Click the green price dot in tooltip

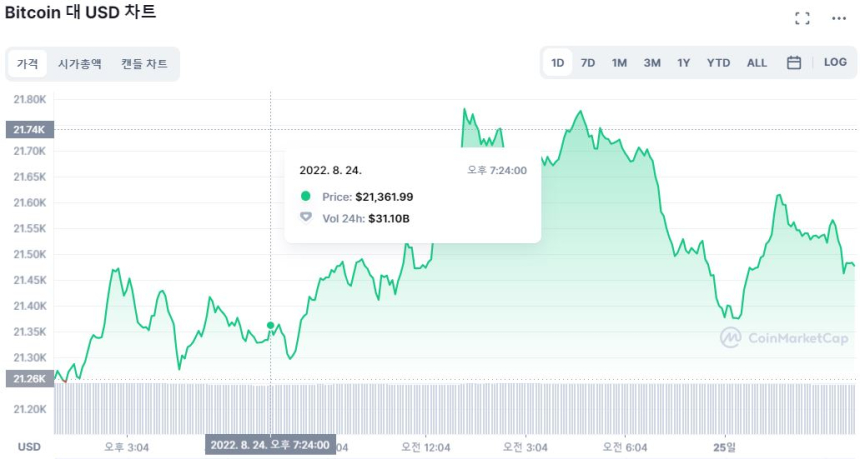[306, 197]
